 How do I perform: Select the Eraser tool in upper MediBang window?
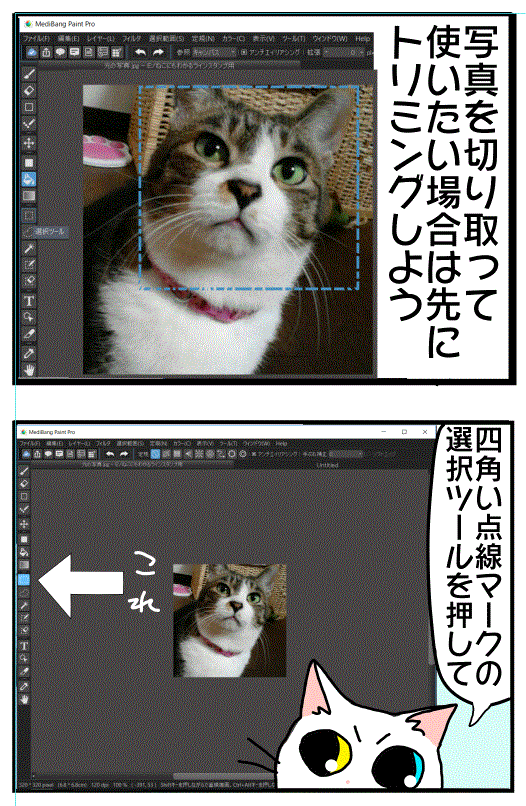[x=29, y=90]
